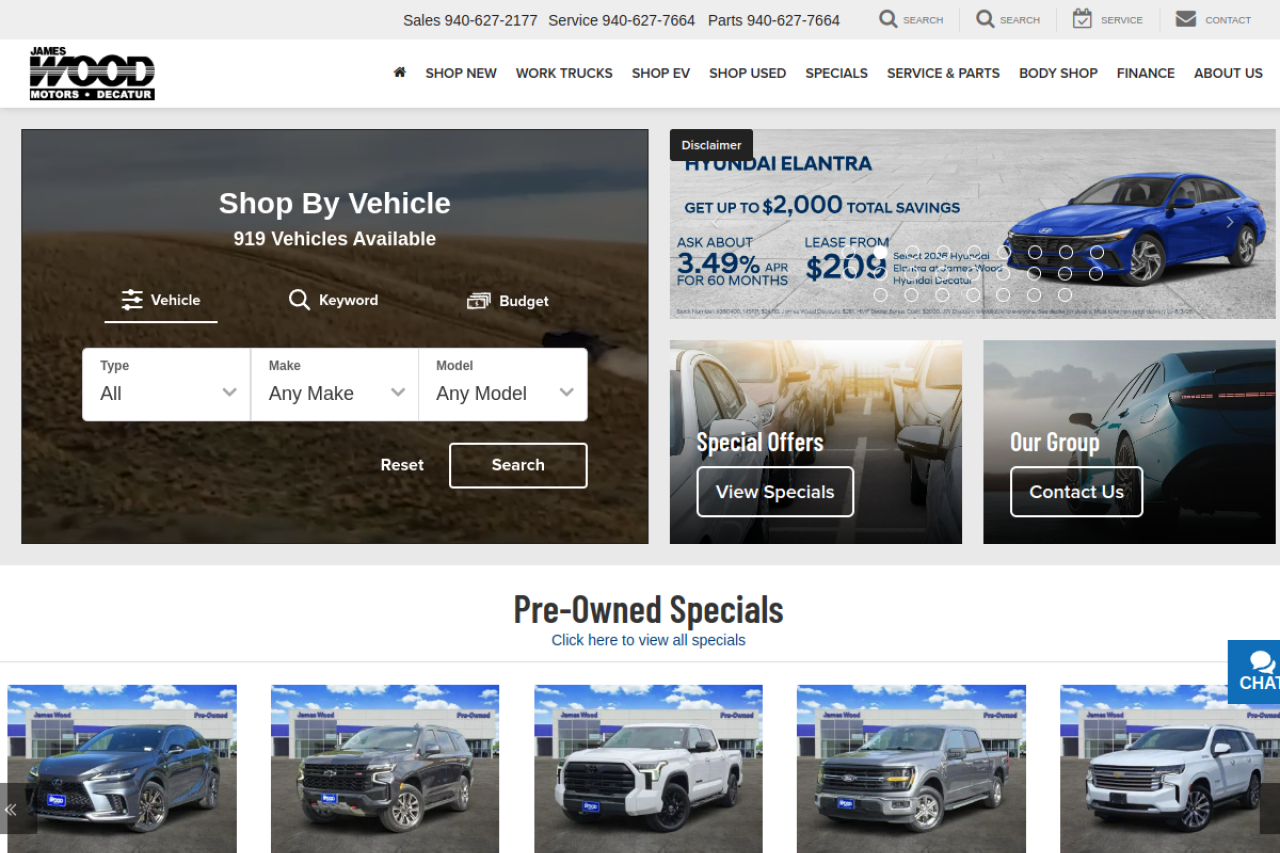Open the gray Ford pickup thumbnail
The width and height of the screenshot is (1280, 853).
click(911, 768)
